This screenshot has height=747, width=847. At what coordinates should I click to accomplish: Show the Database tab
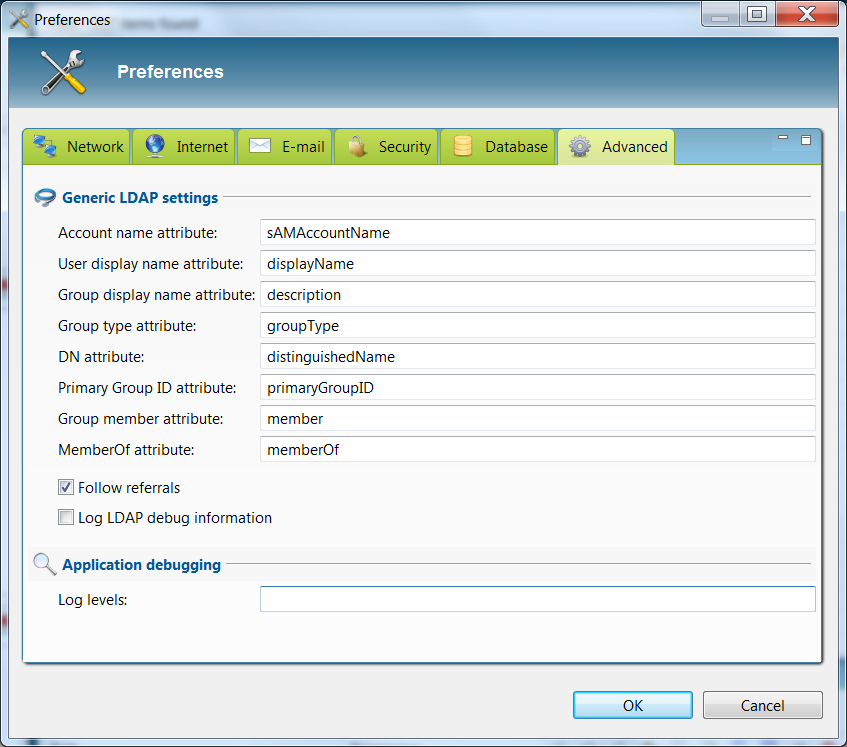(x=498, y=146)
